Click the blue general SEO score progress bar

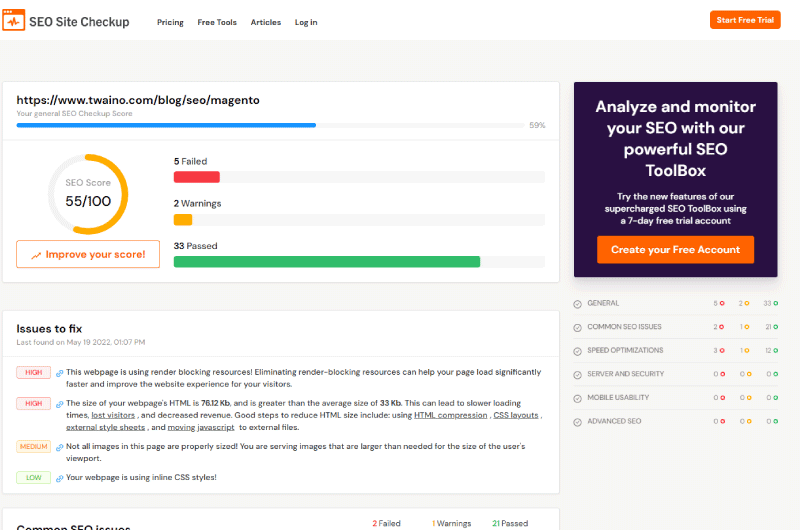click(166, 125)
